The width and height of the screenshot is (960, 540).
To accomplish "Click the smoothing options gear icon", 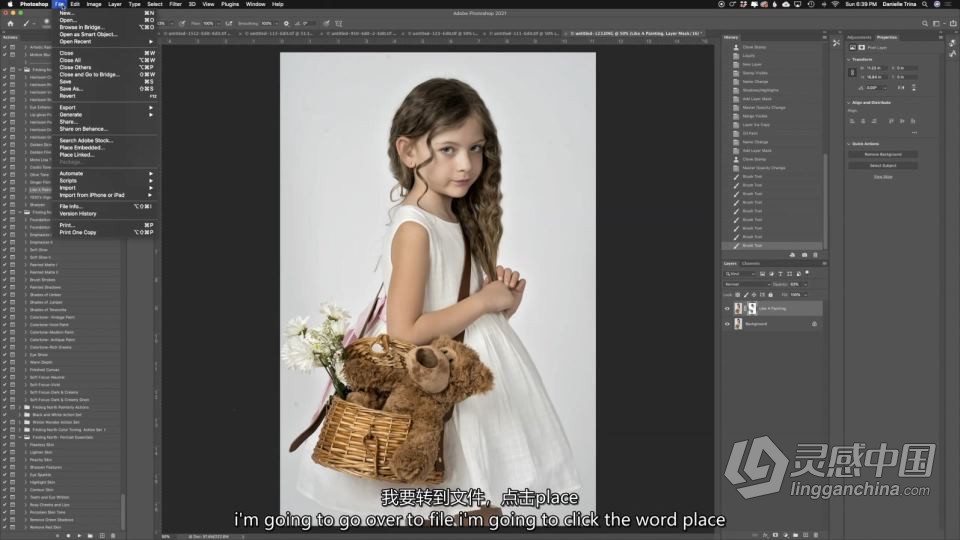I will 286,23.
